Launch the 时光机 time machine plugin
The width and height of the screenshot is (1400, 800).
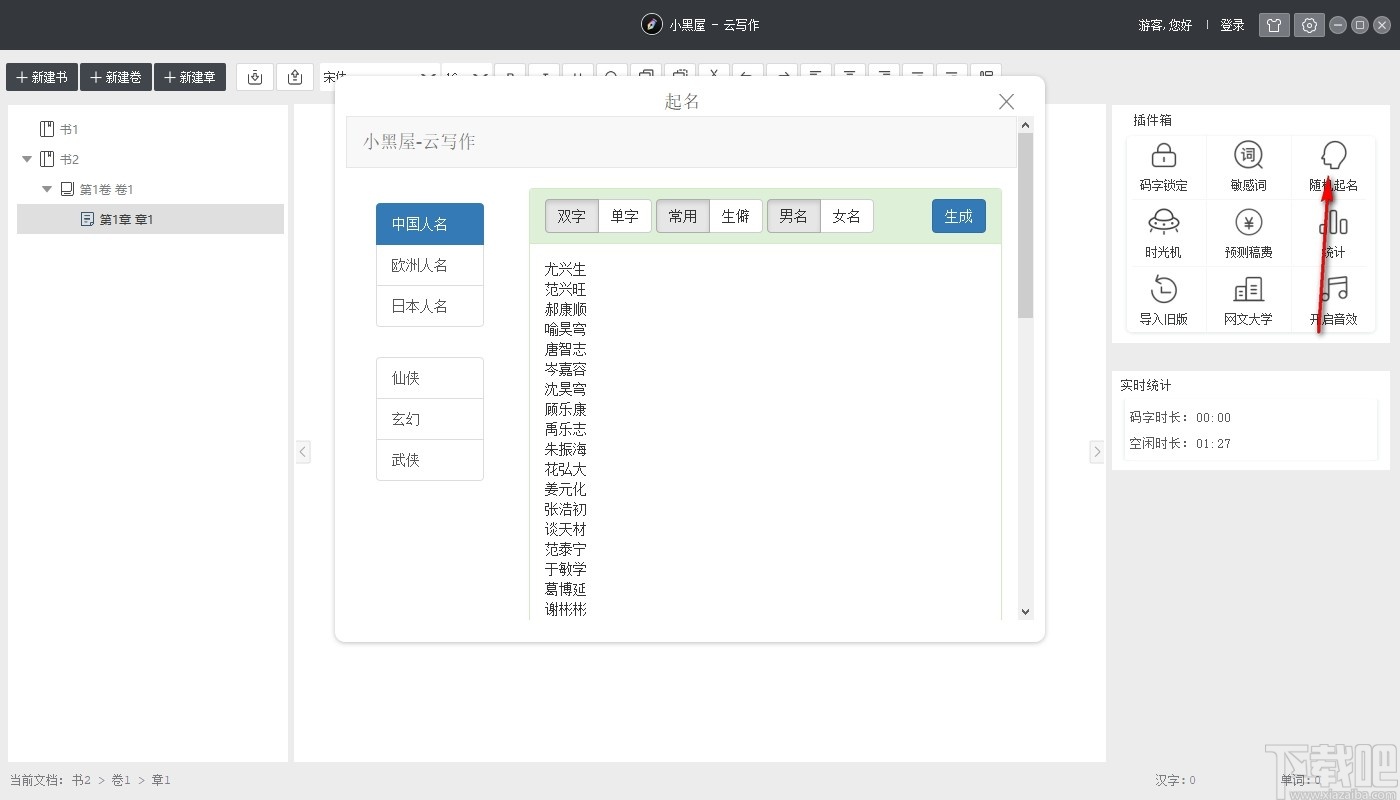click(1164, 234)
